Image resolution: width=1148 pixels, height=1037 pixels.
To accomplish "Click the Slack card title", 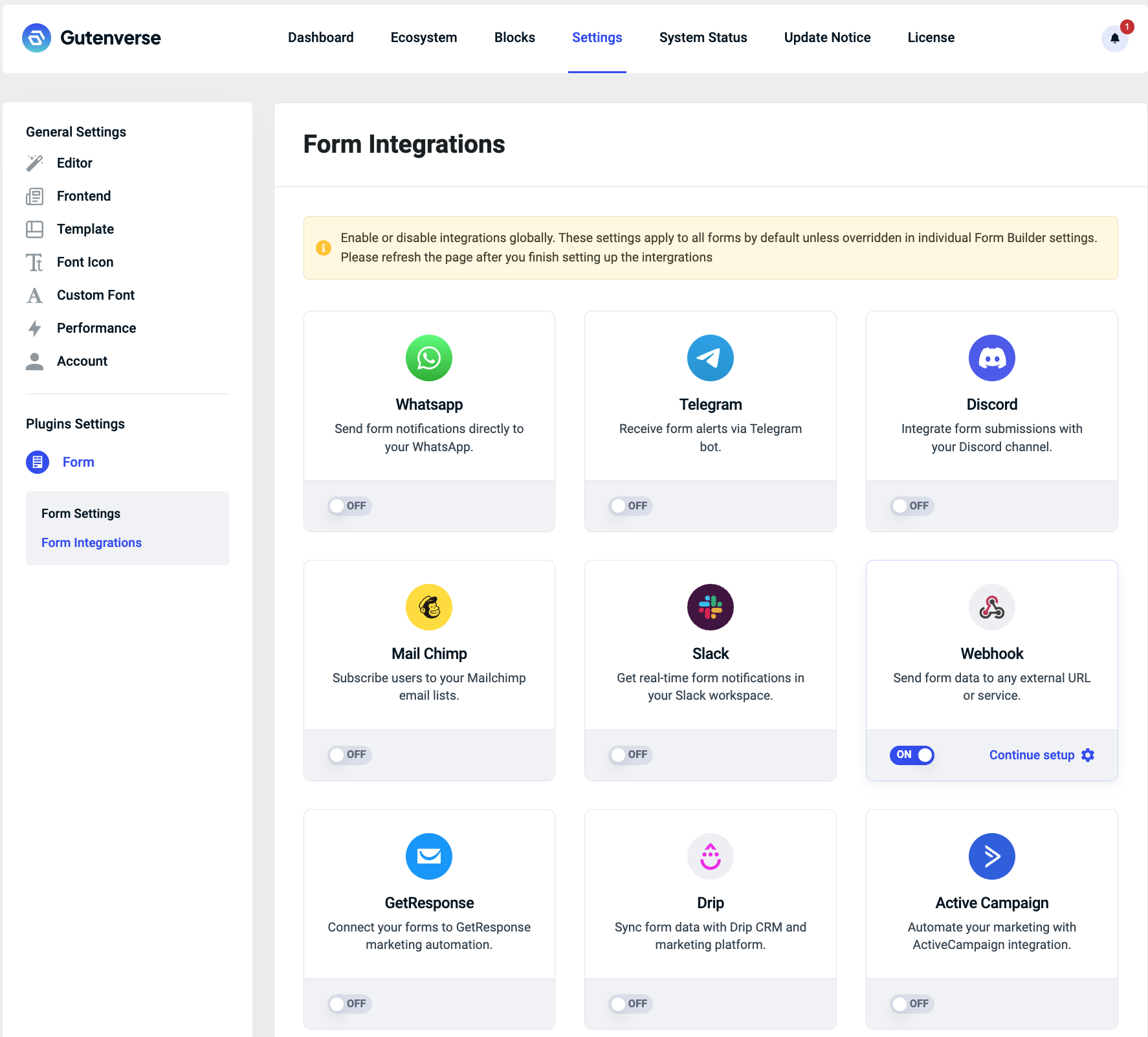I will [x=711, y=654].
